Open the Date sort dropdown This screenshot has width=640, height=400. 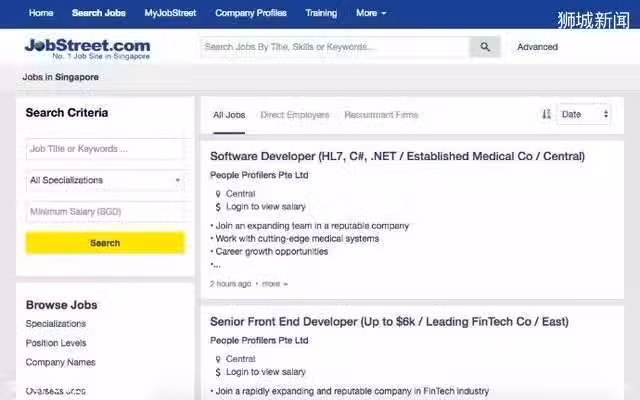click(x=584, y=114)
